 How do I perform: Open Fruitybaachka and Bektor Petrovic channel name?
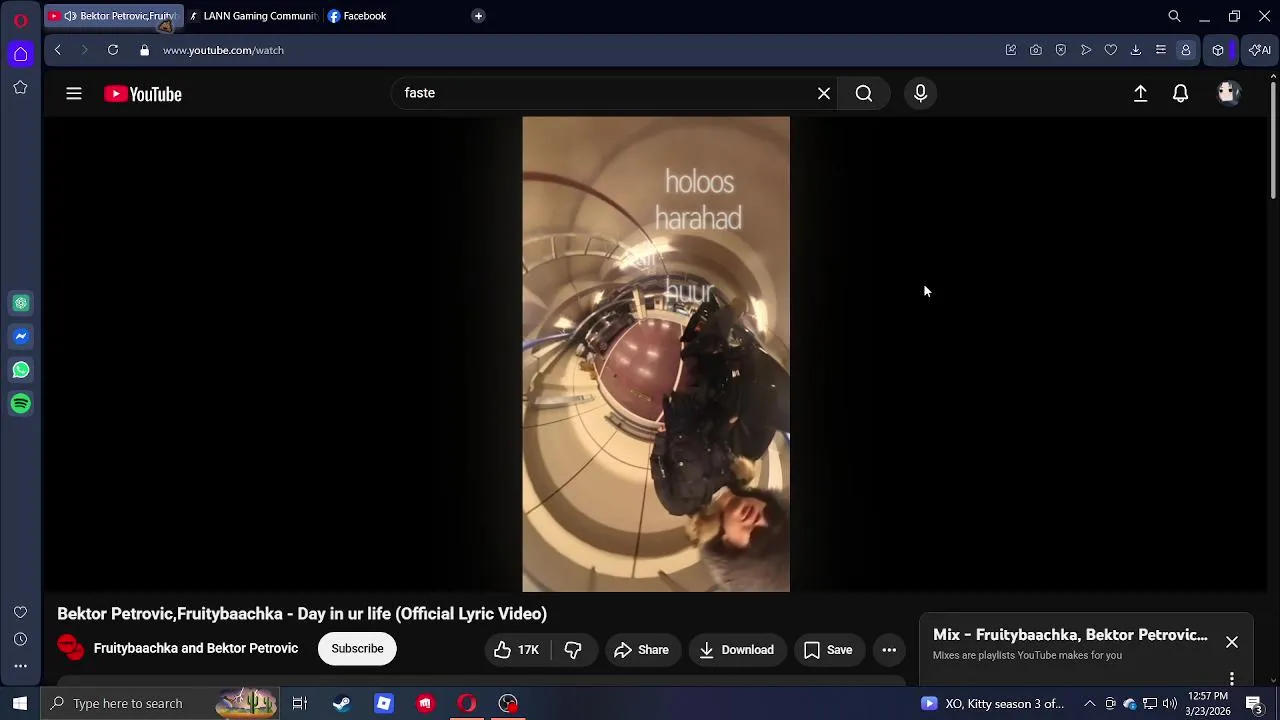point(196,648)
